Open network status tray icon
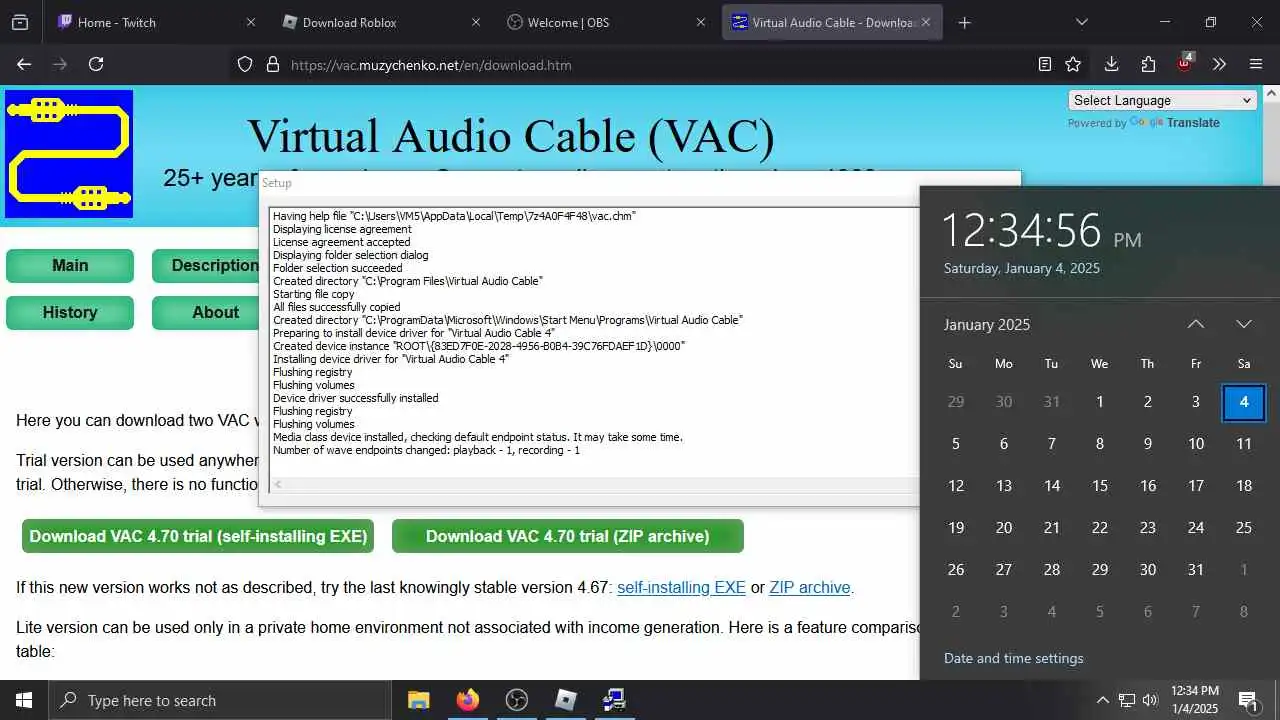The image size is (1280, 720). pos(1127,700)
